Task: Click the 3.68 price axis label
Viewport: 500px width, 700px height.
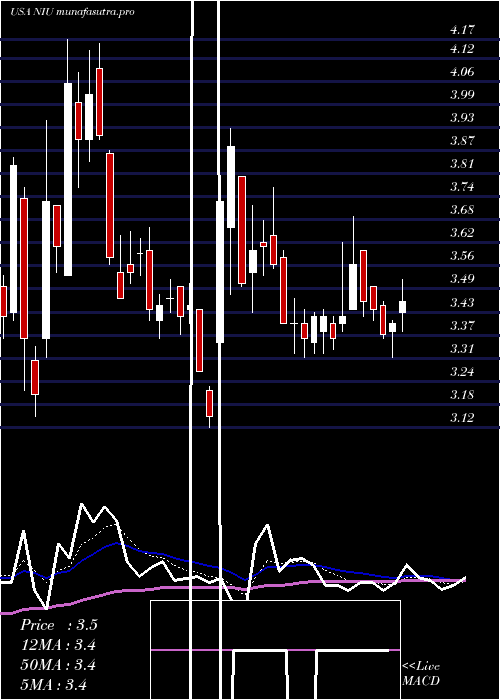Action: coord(462,209)
